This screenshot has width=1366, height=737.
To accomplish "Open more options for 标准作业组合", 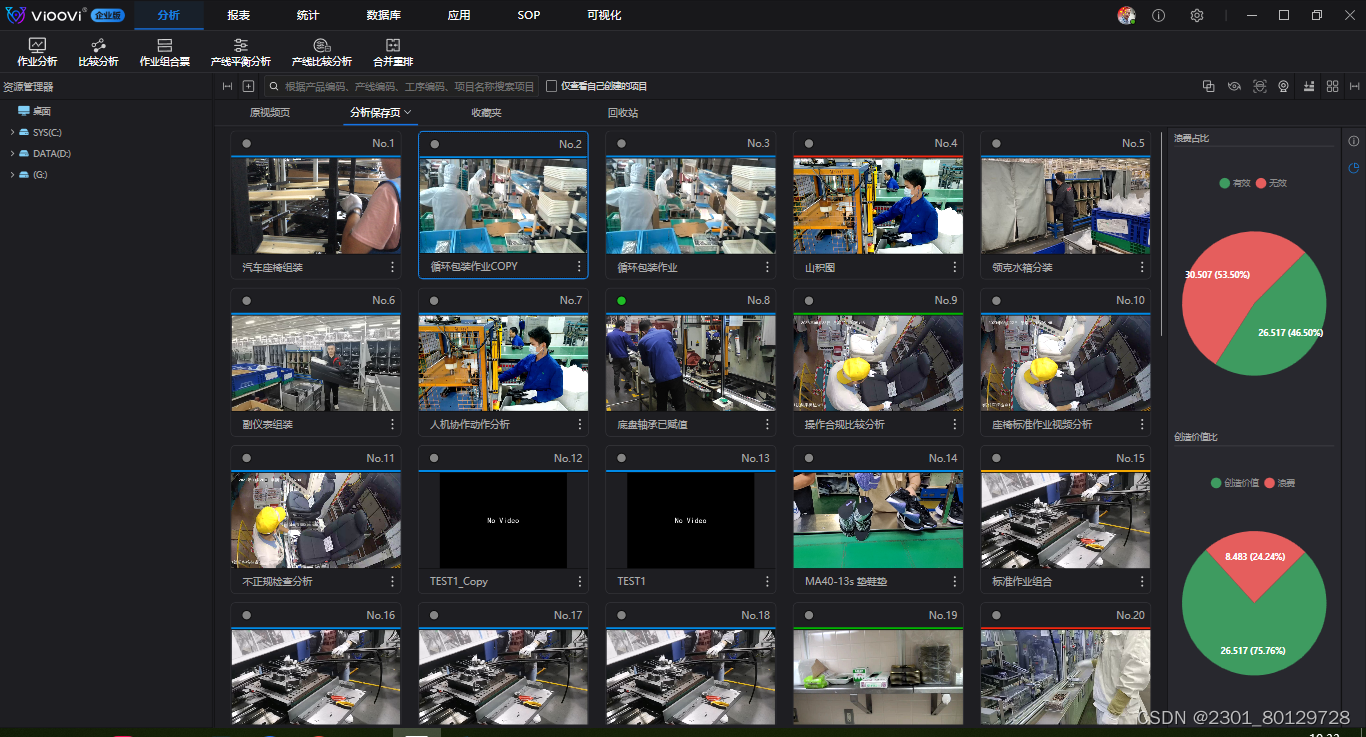I will [1142, 581].
